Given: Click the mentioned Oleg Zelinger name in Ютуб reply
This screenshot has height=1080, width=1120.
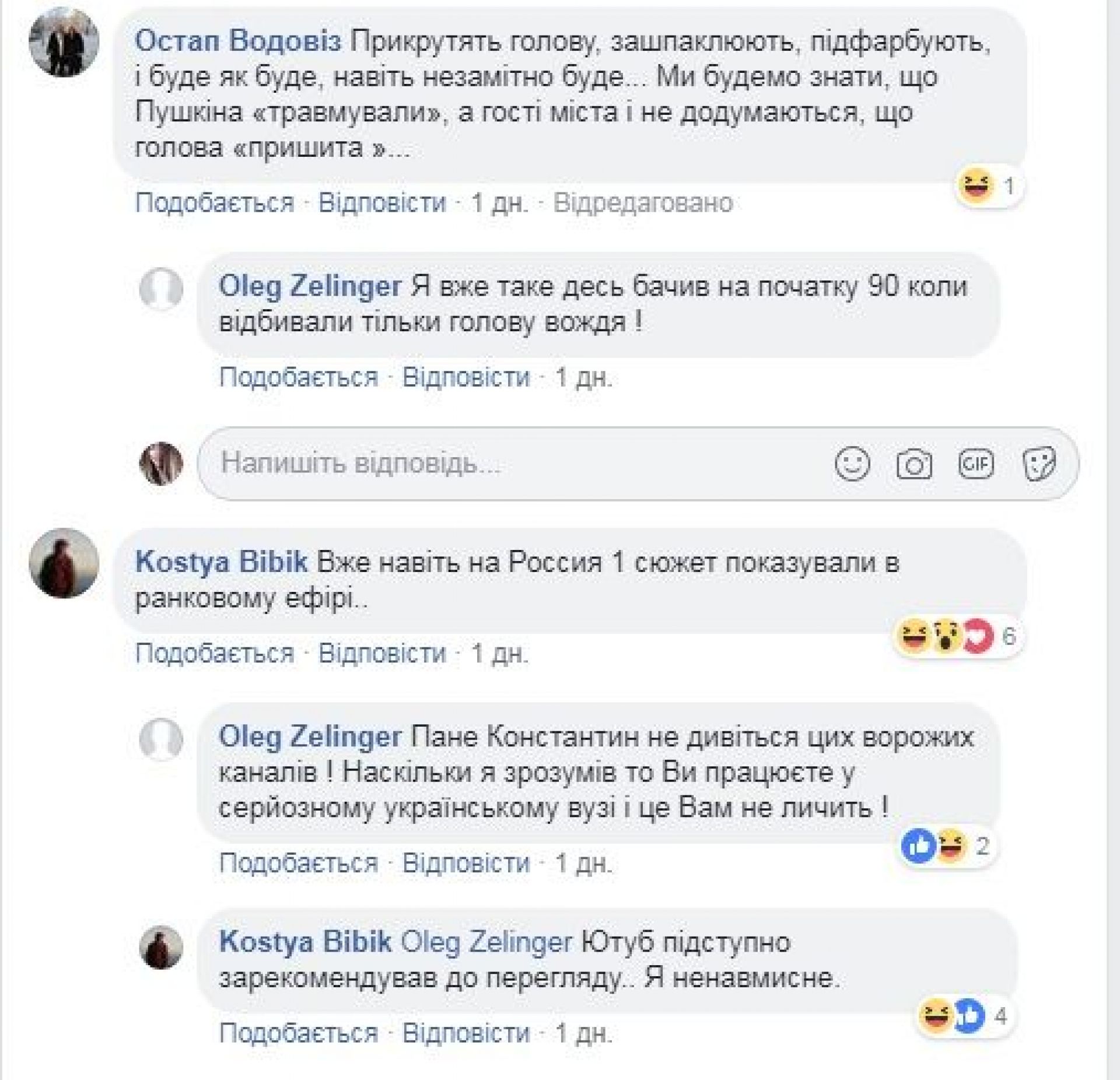Looking at the screenshot, I should pyautogui.click(x=487, y=942).
